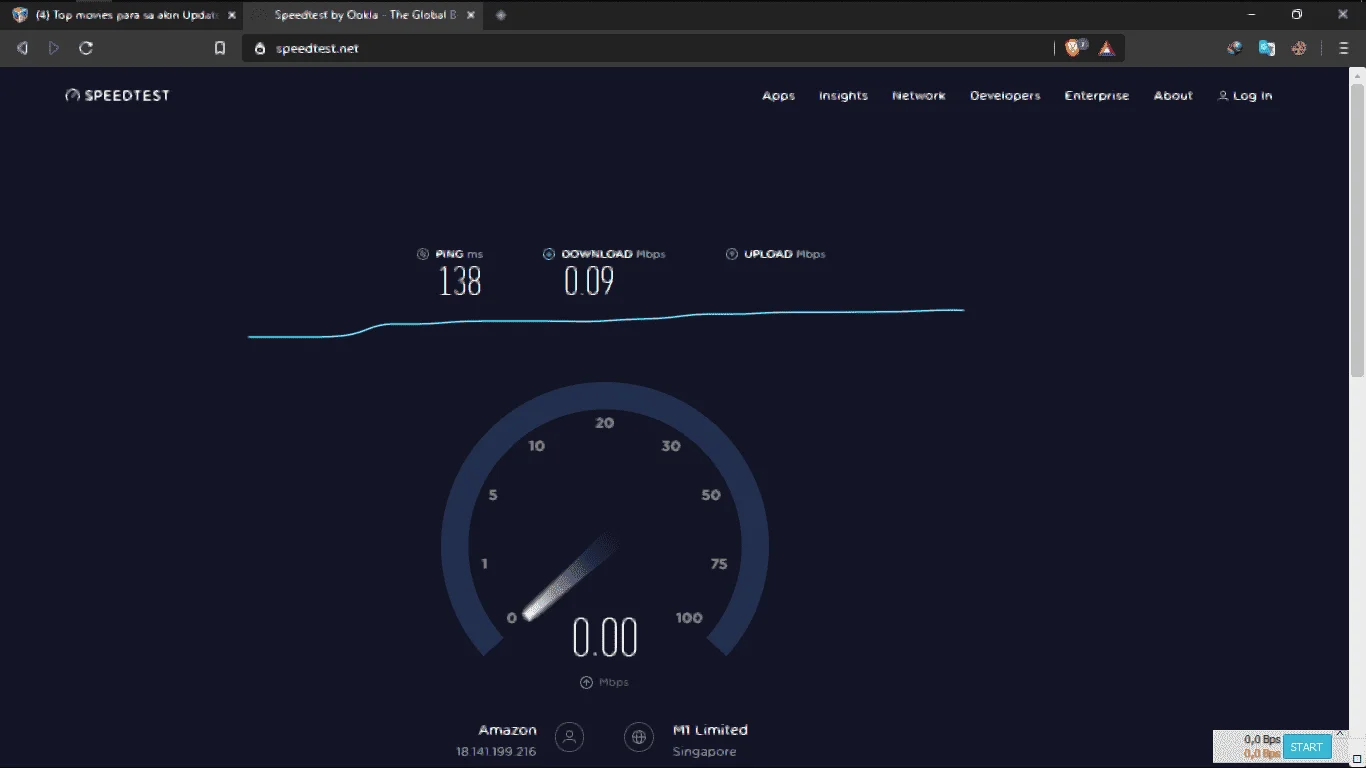
Task: Click the START button in overlay widget
Action: coord(1306,747)
